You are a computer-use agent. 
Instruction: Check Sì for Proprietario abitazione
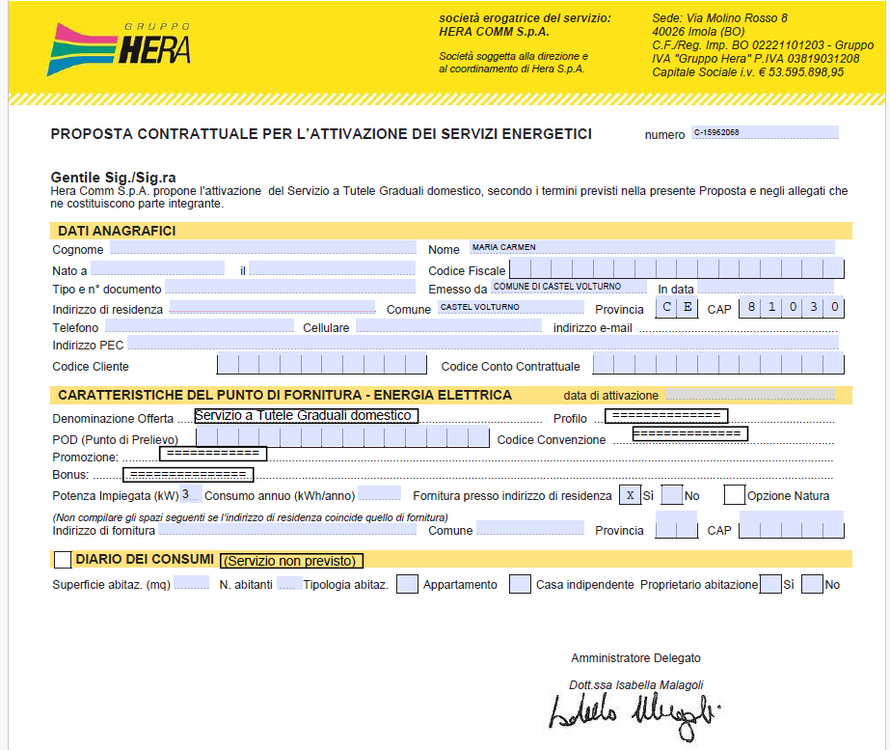pos(771,584)
